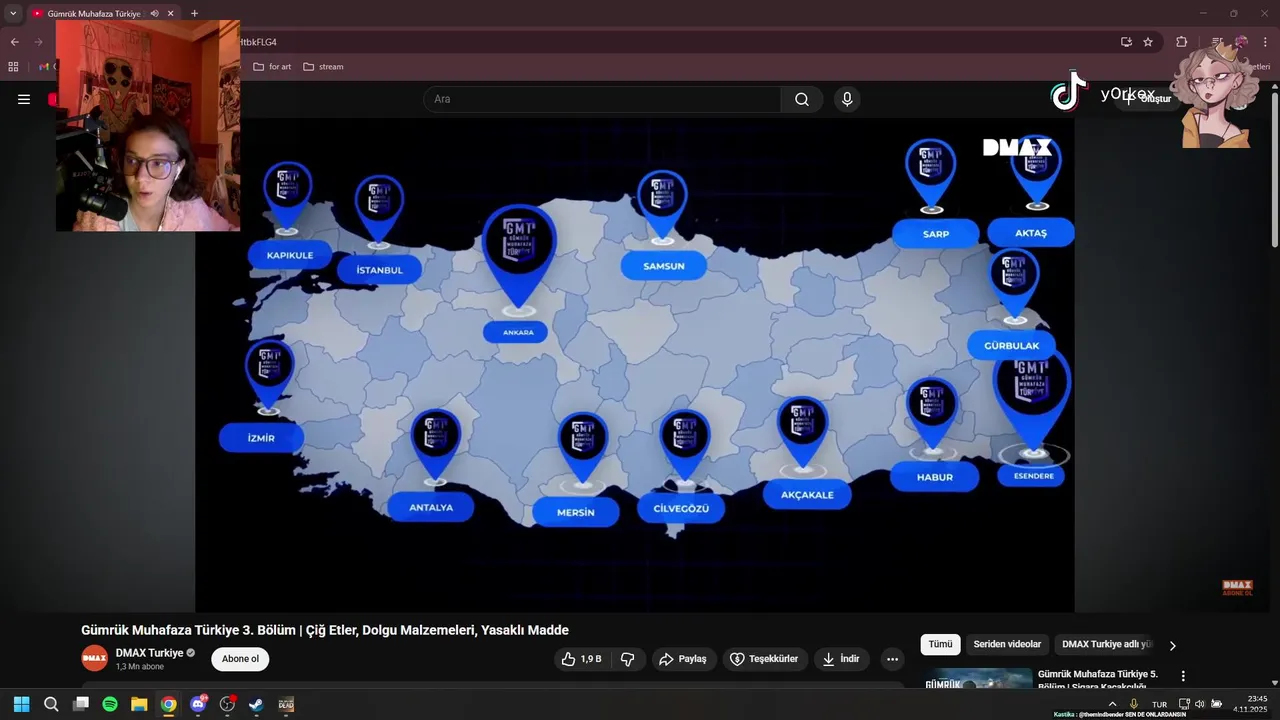Open the apps grid in bookmarks bar
Image resolution: width=1280 pixels, height=720 pixels.
click(x=13, y=67)
